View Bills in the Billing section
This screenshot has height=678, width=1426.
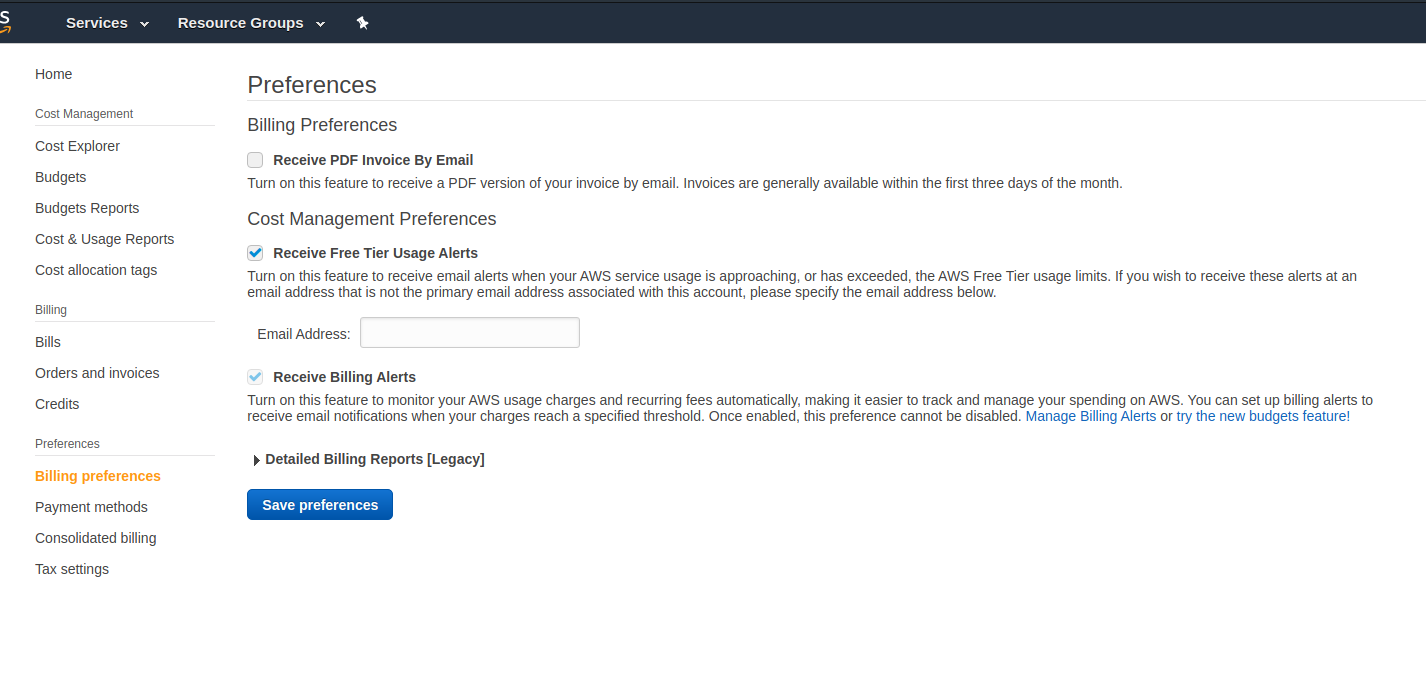(48, 342)
